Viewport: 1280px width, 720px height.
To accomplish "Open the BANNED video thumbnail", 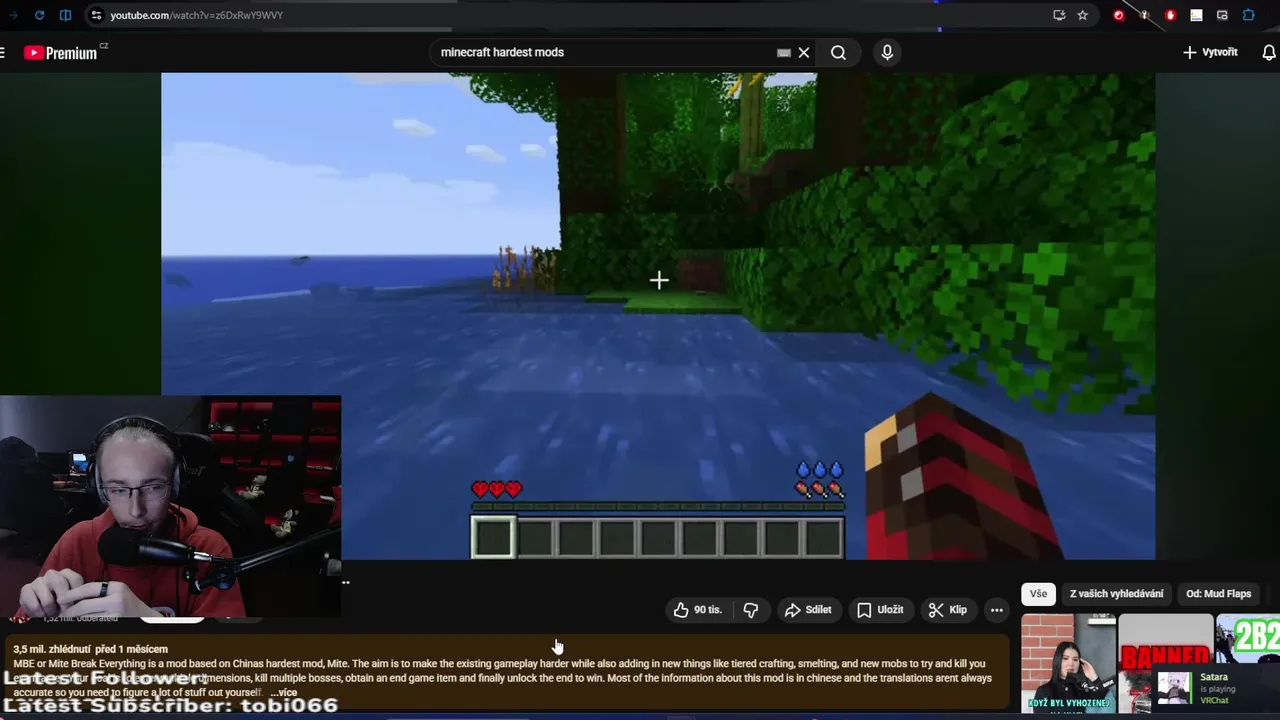I will [1166, 642].
